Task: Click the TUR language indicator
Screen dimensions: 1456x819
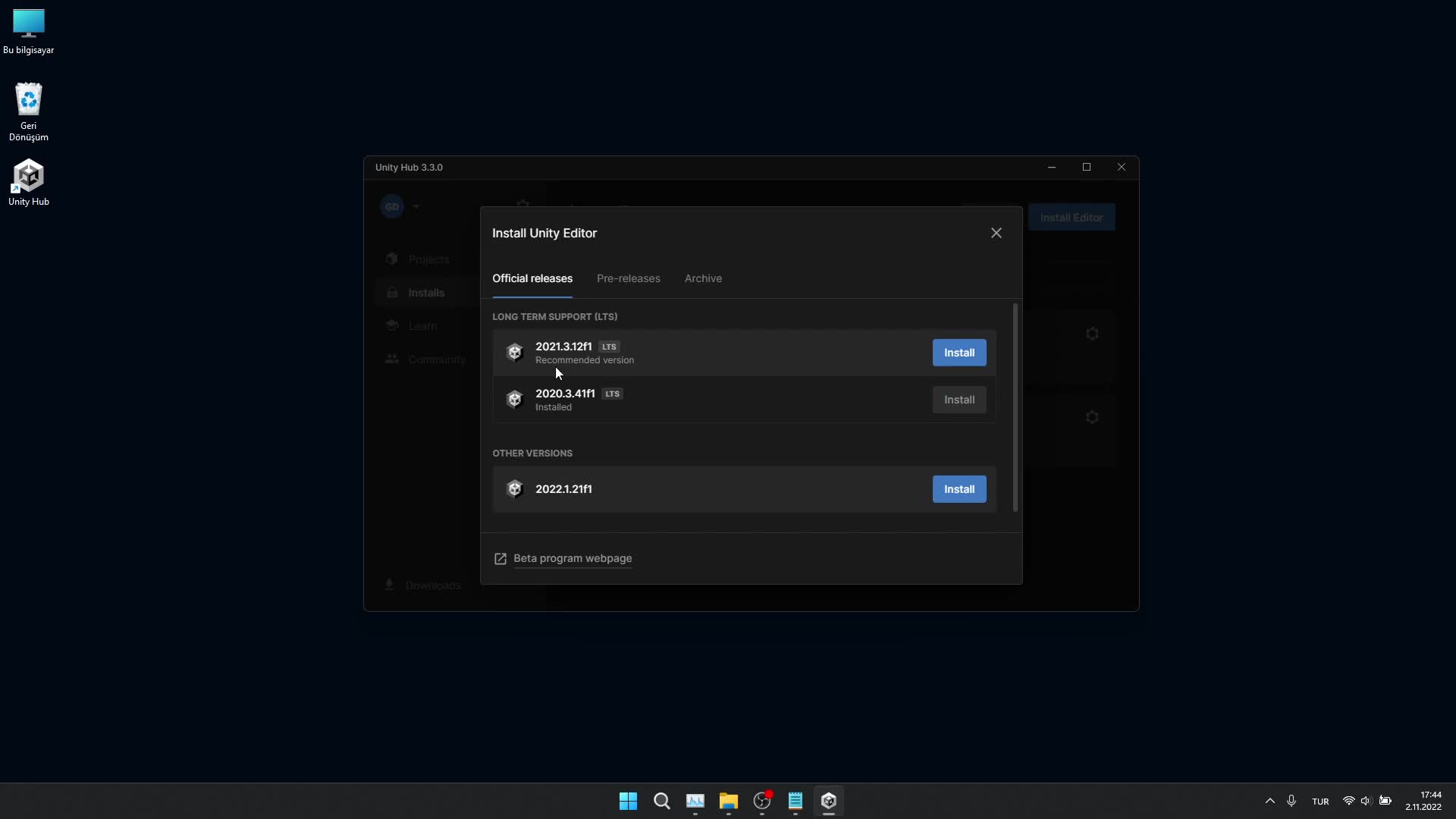Action: 1320,802
